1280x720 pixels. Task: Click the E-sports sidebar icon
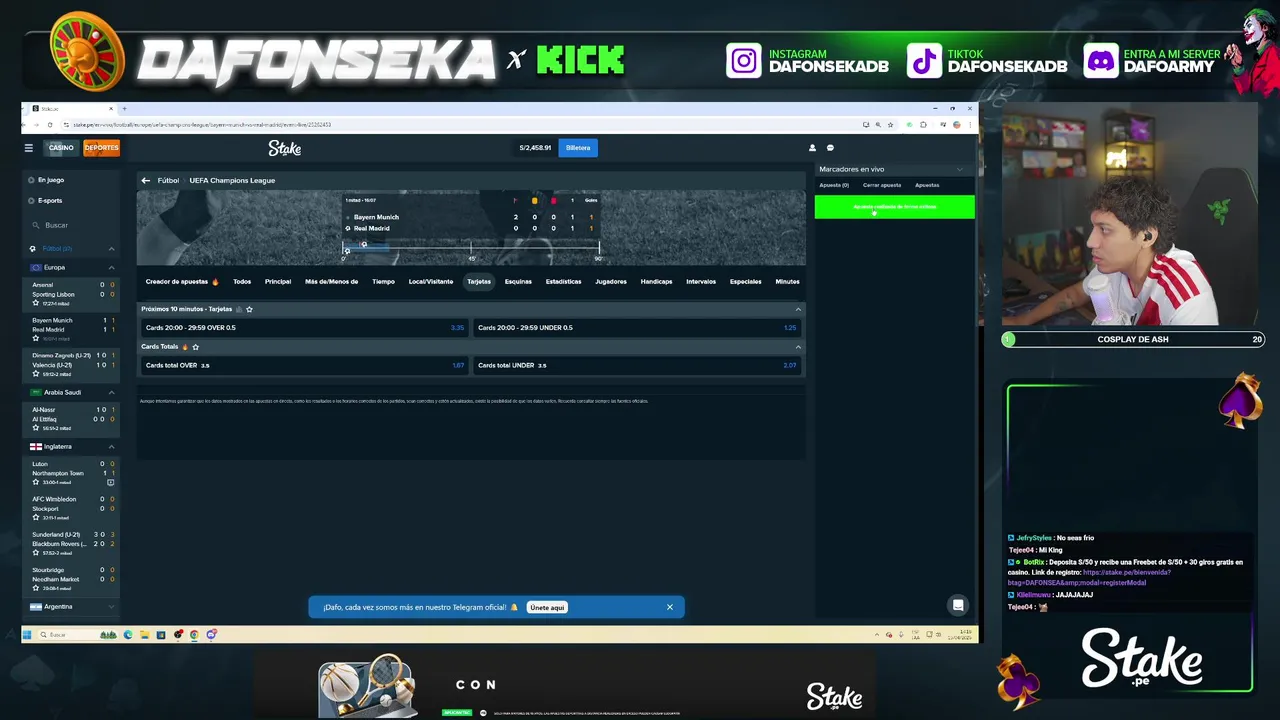(31, 200)
